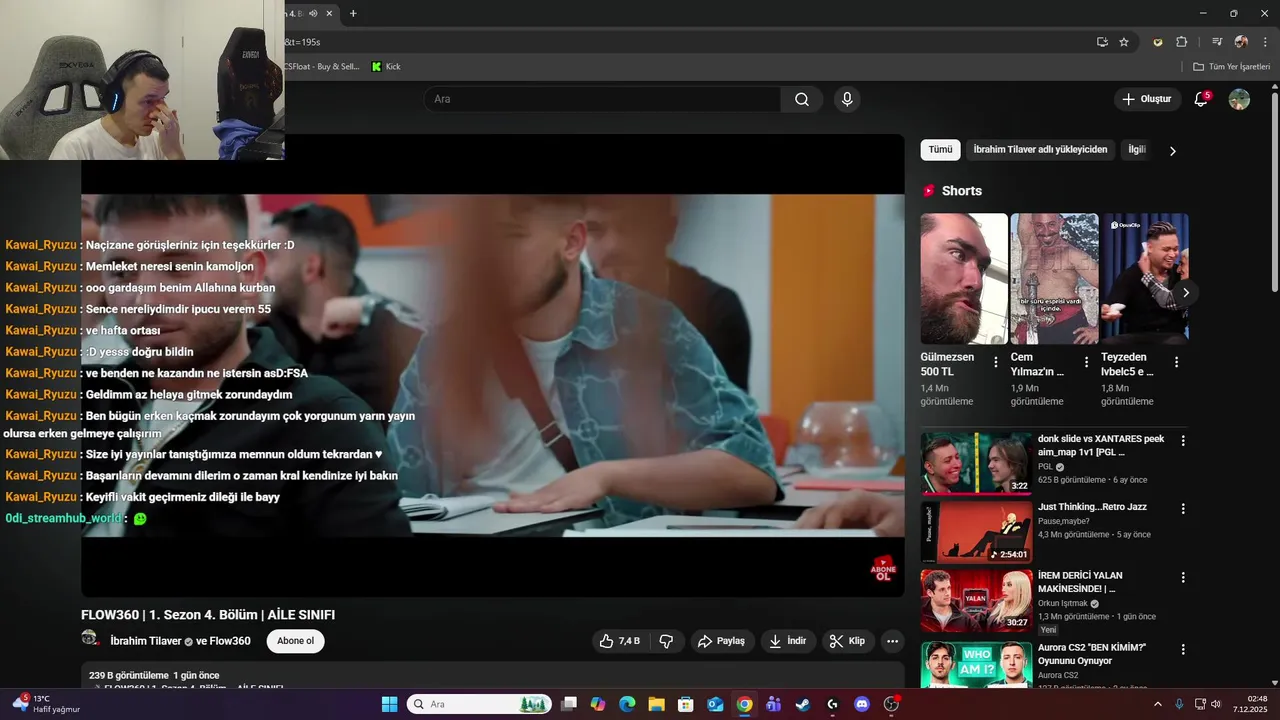The height and width of the screenshot is (720, 1280).
Task: Click the Chrome profile avatar in toolbar
Action: (x=1241, y=42)
